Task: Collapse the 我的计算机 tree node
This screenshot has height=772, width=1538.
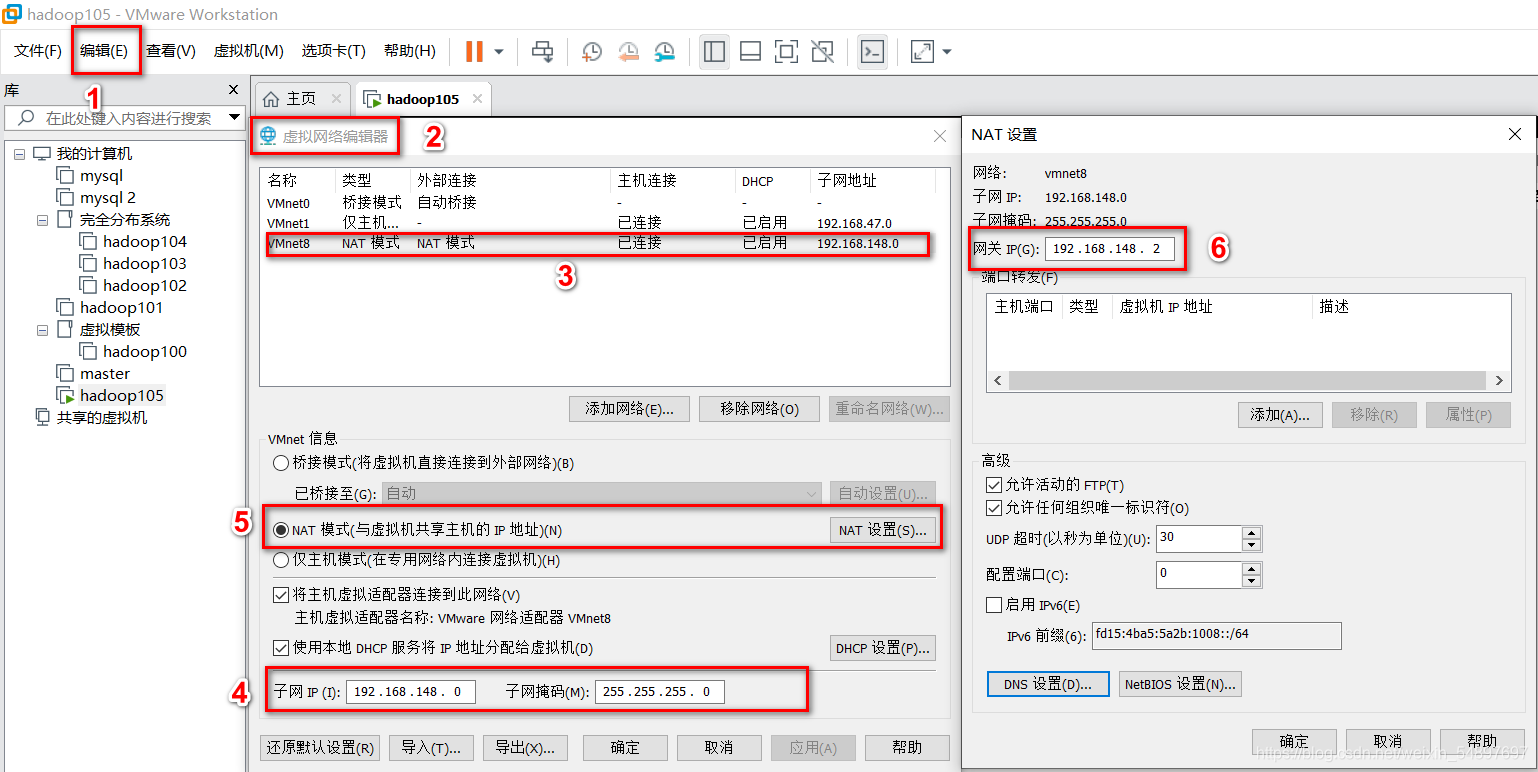Action: 19,154
